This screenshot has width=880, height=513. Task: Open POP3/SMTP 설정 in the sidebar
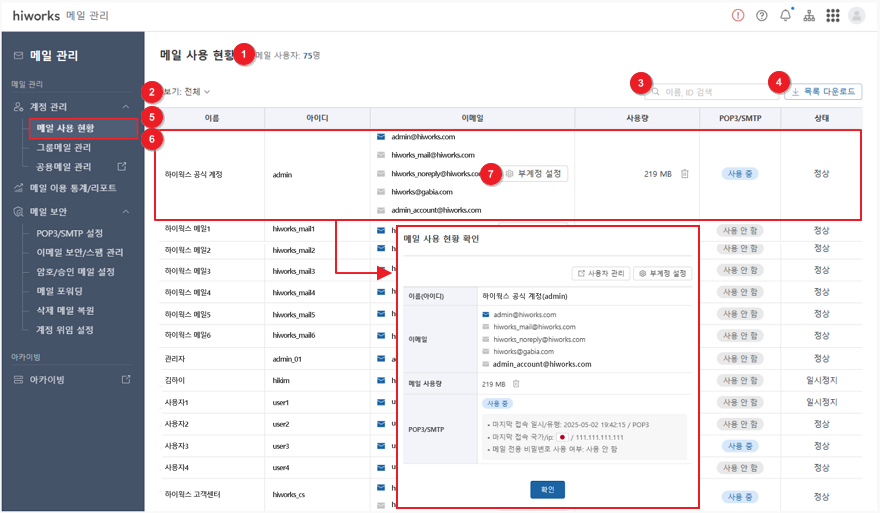click(69, 233)
